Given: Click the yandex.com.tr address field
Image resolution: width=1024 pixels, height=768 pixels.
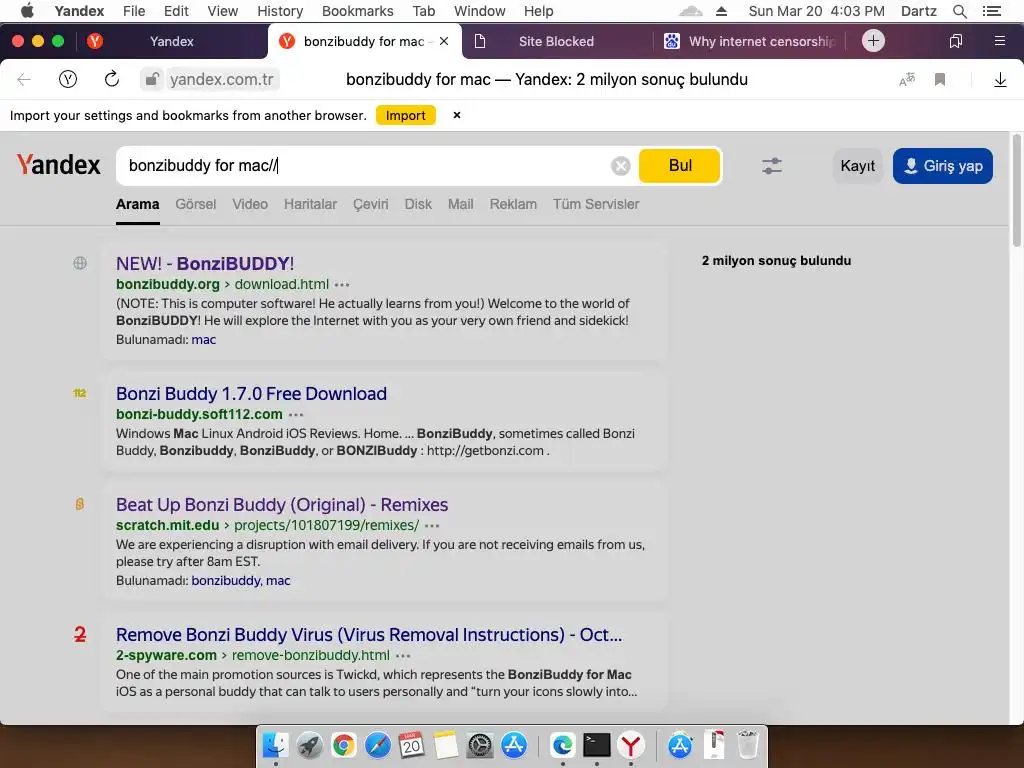Looking at the screenshot, I should point(221,80).
